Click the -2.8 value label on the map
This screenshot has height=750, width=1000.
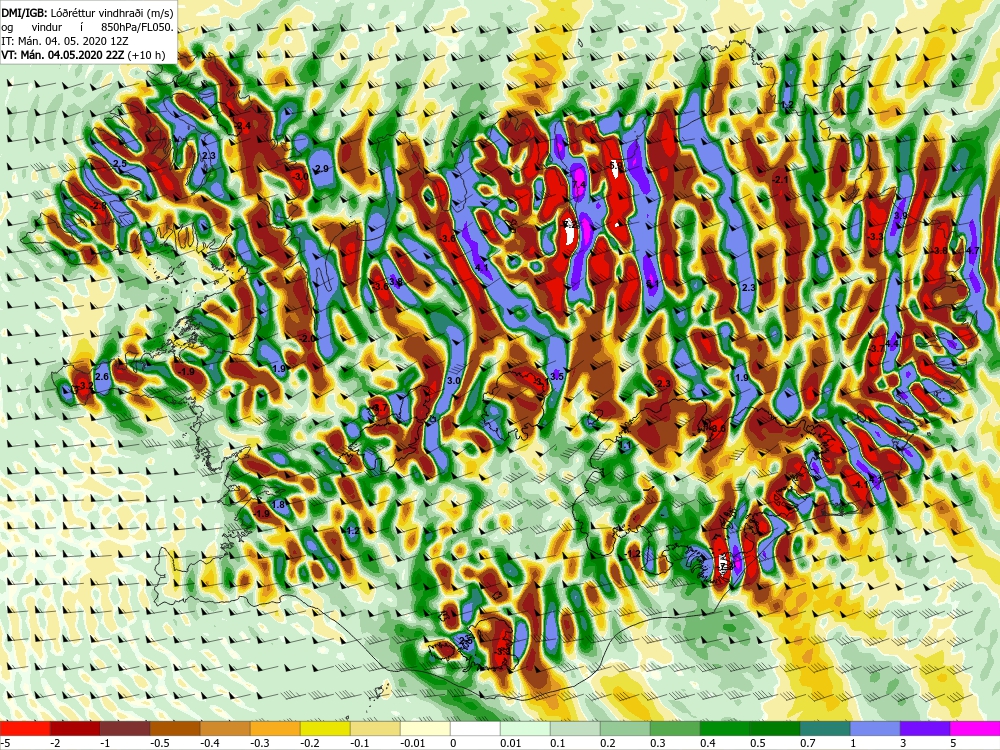coord(99,205)
